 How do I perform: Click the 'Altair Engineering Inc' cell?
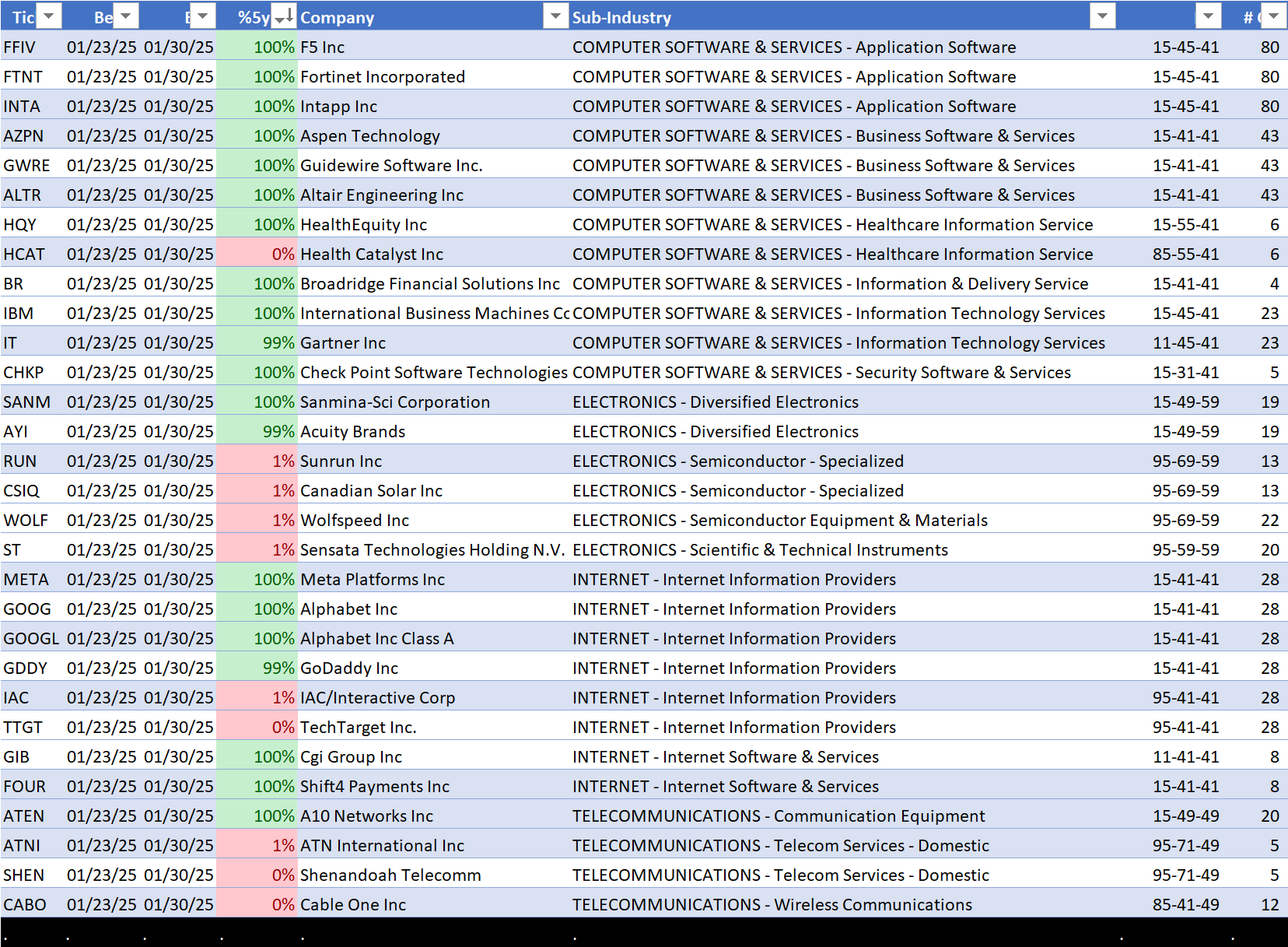(433, 195)
